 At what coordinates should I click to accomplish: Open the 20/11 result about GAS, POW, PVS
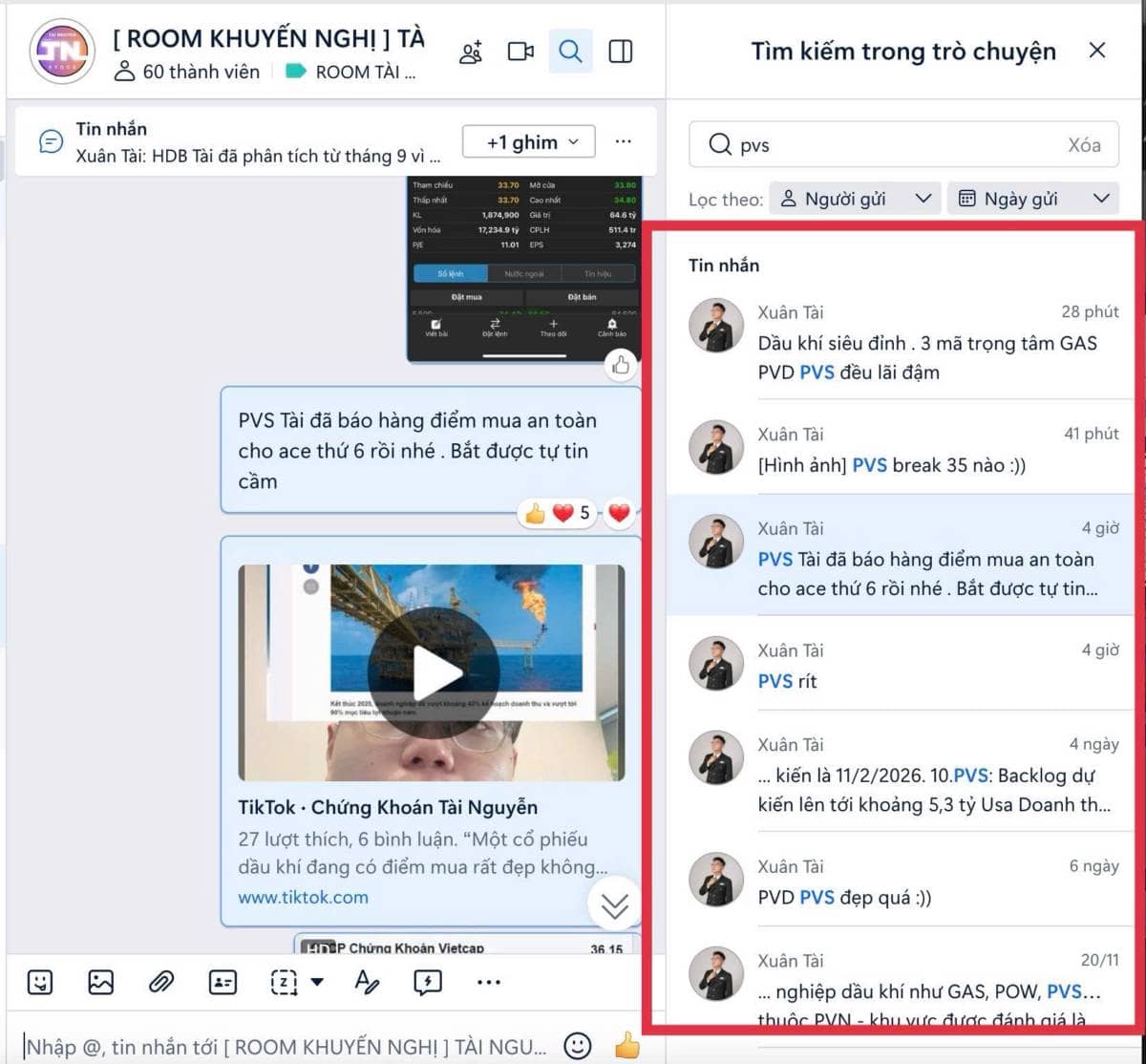point(903,984)
